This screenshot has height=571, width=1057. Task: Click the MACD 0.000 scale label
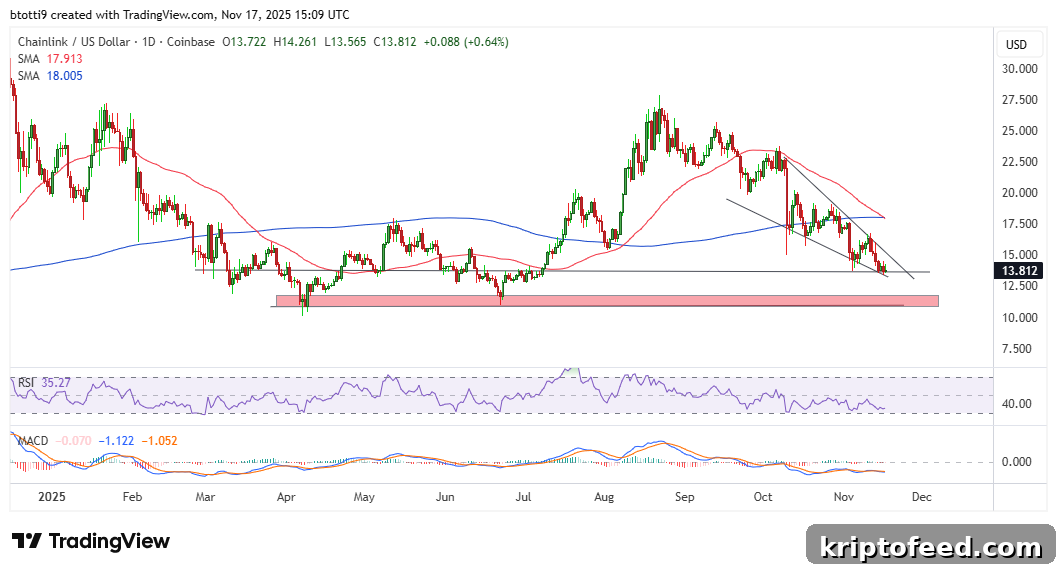[1017, 462]
